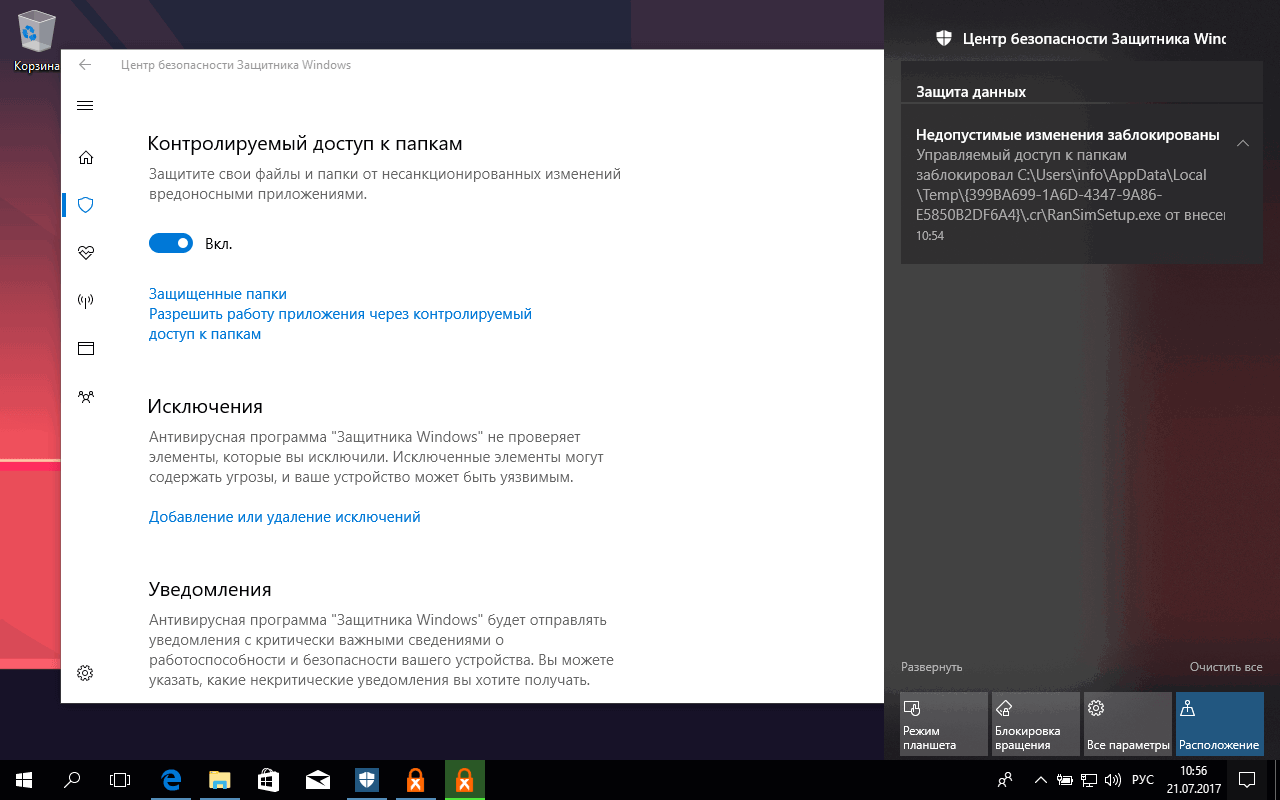
Task: Collapse the blocked-changes notification with its chevron
Action: click(1242, 143)
